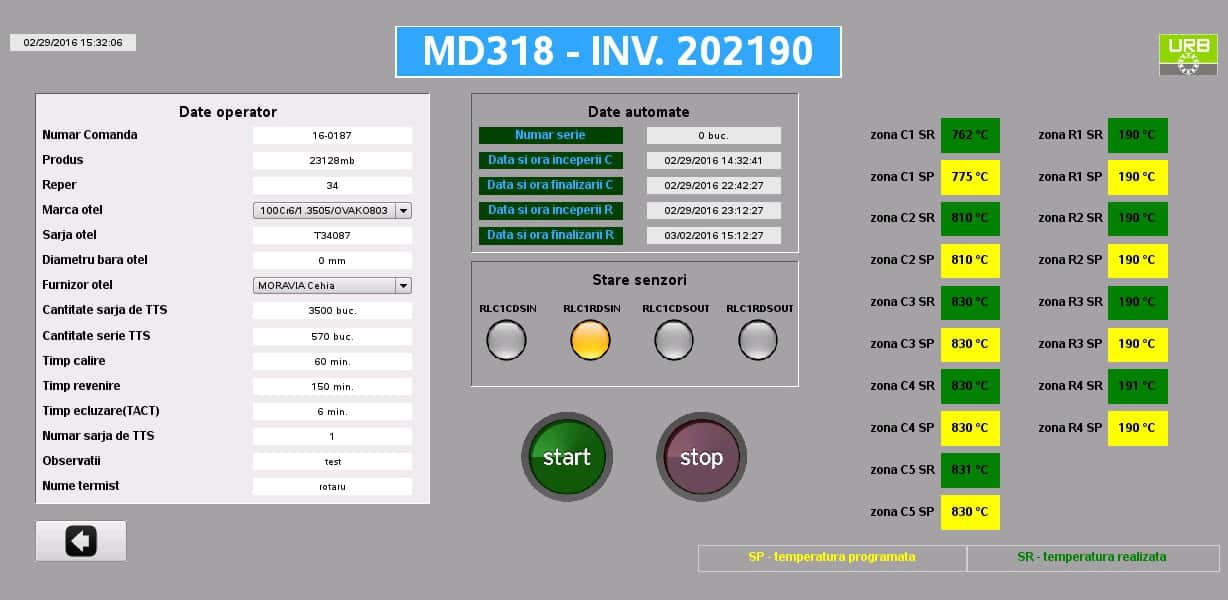Click the lit RLC1RDSIN sensor indicator

[590, 340]
